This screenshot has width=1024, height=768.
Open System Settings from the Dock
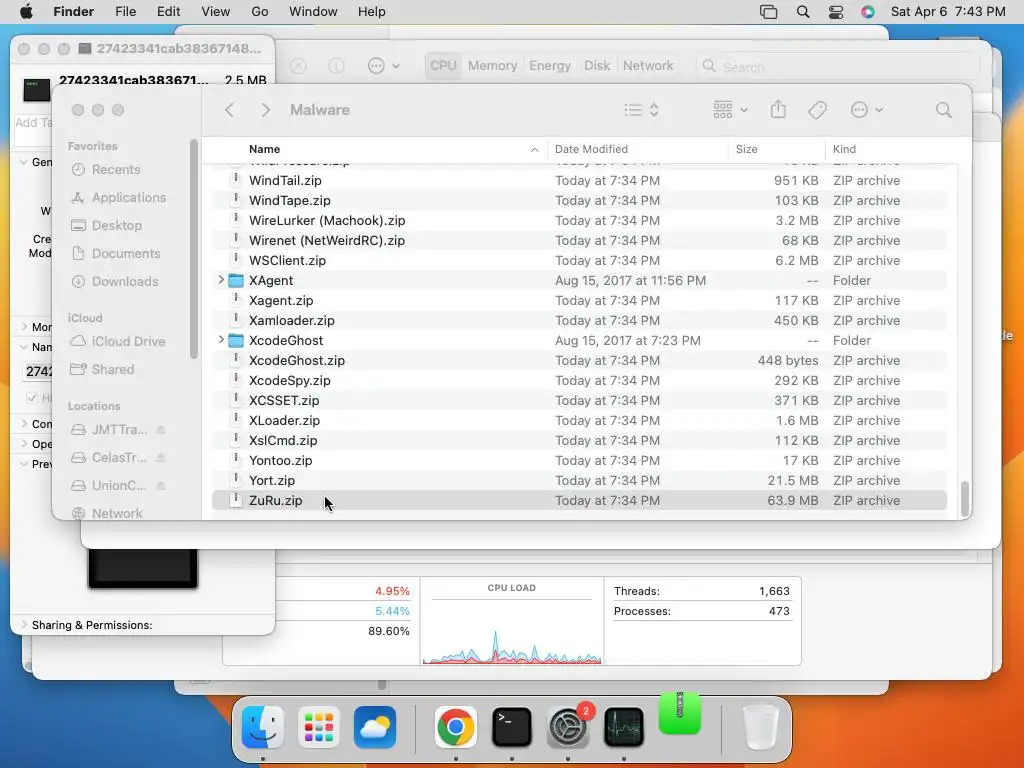tap(568, 727)
